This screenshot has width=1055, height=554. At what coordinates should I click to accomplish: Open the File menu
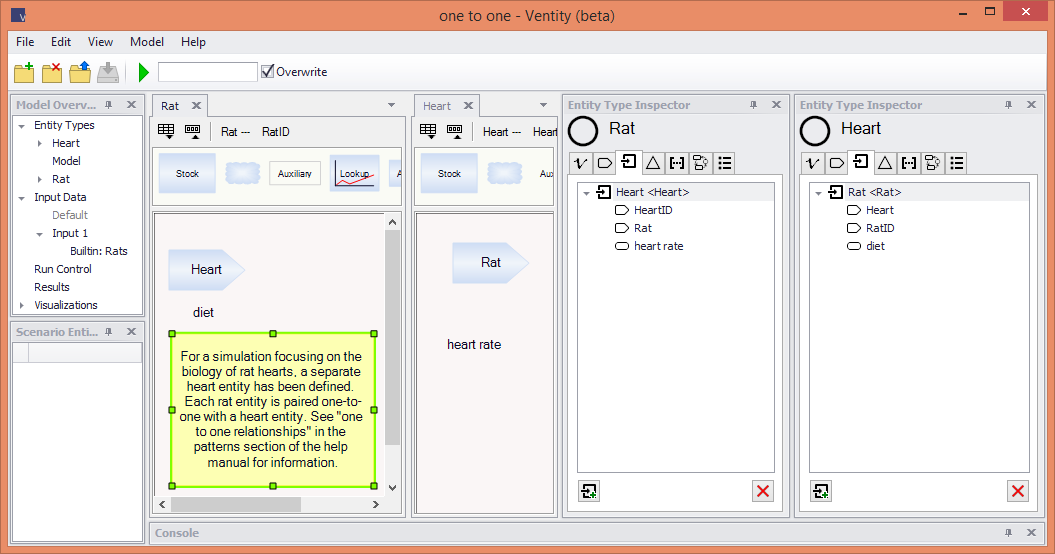tap(25, 42)
